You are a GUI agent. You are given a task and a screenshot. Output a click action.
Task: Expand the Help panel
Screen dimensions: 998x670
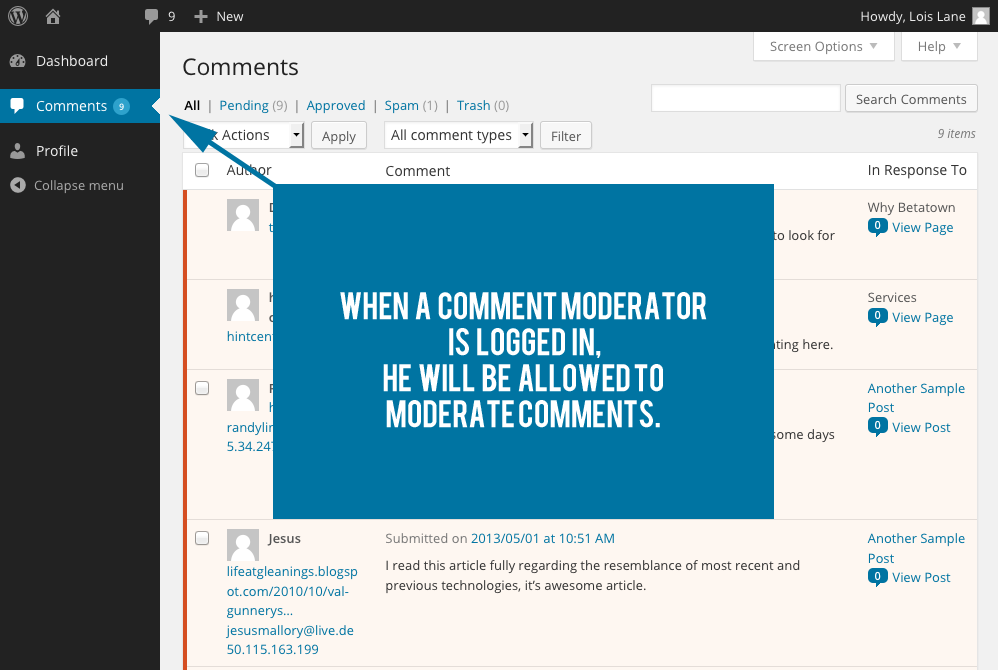[939, 46]
